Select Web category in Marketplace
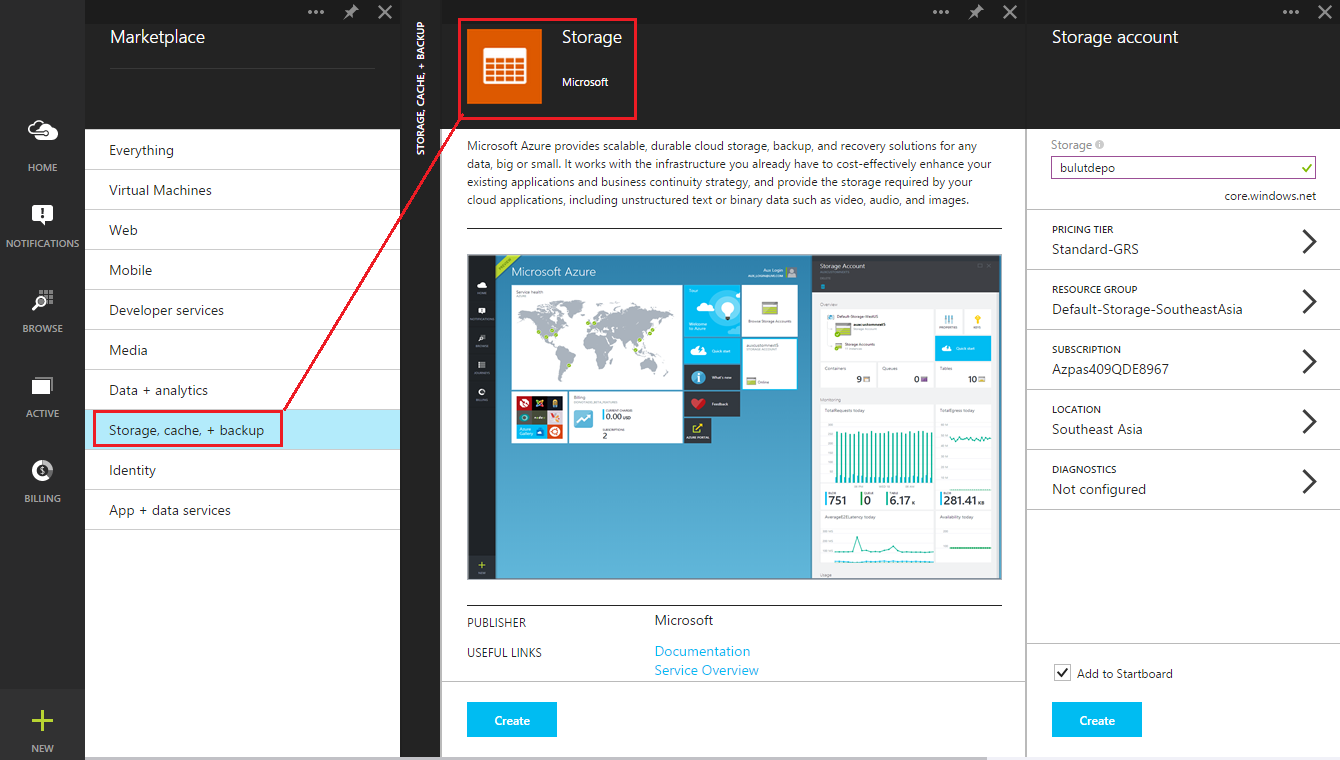1340x760 pixels. (242, 230)
